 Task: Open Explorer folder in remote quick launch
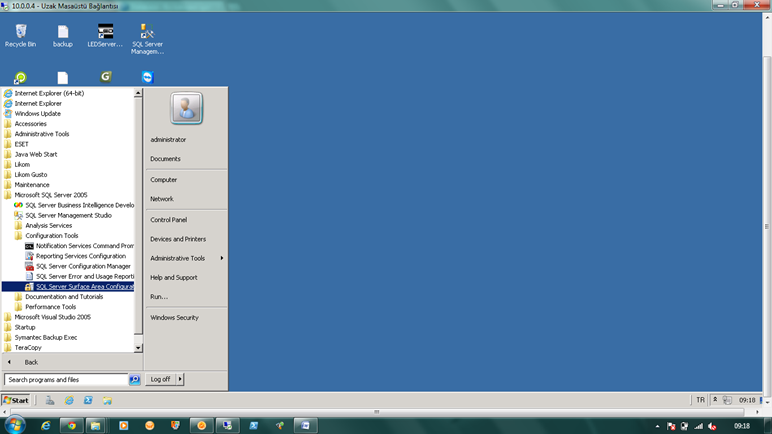point(107,401)
